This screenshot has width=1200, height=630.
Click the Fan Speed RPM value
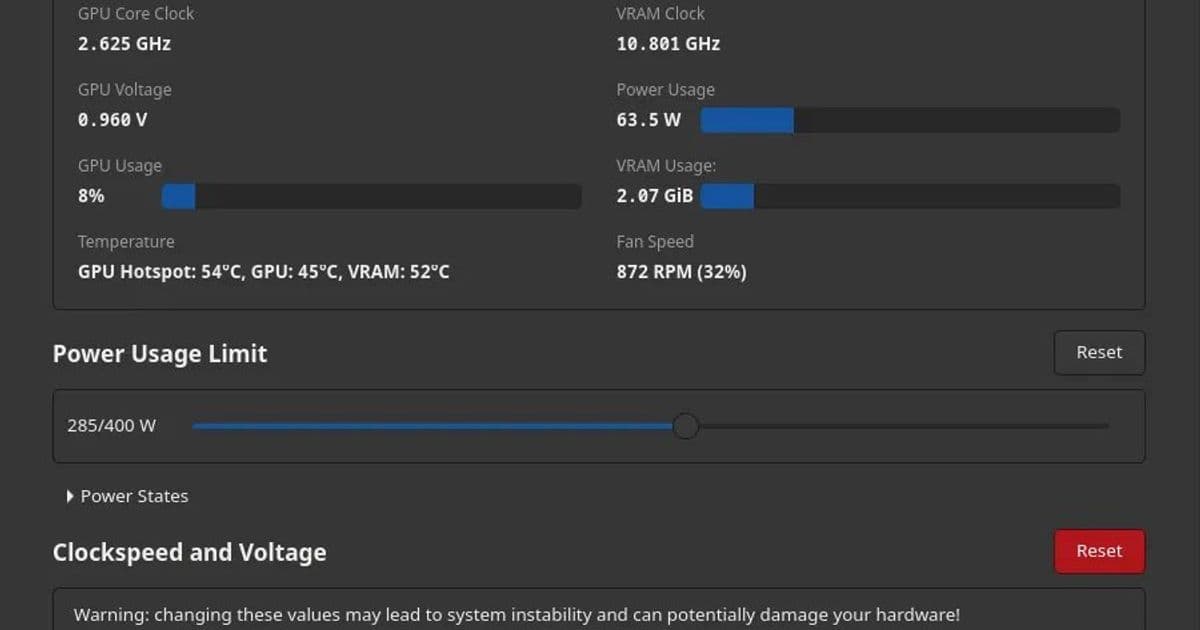point(681,271)
